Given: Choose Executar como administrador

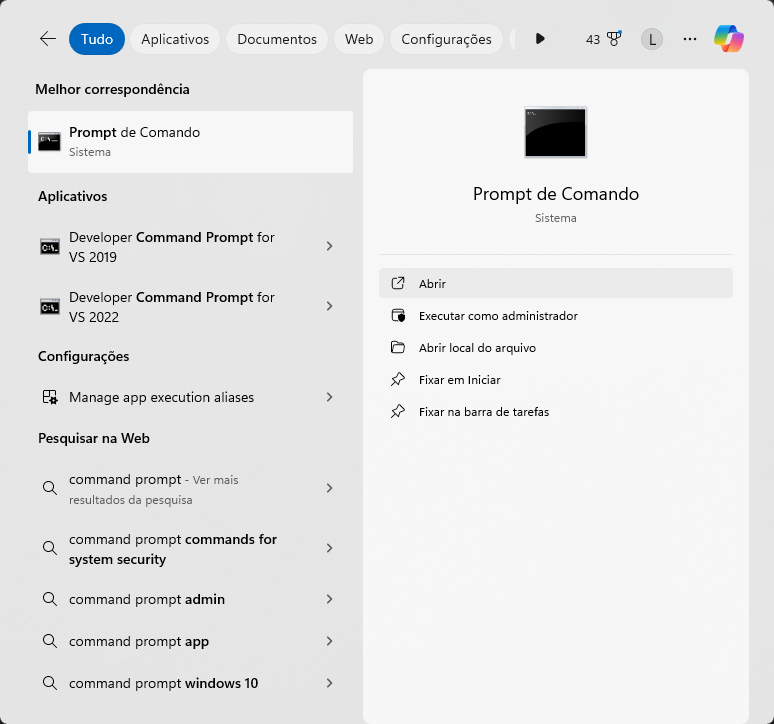Looking at the screenshot, I should tap(556, 315).
